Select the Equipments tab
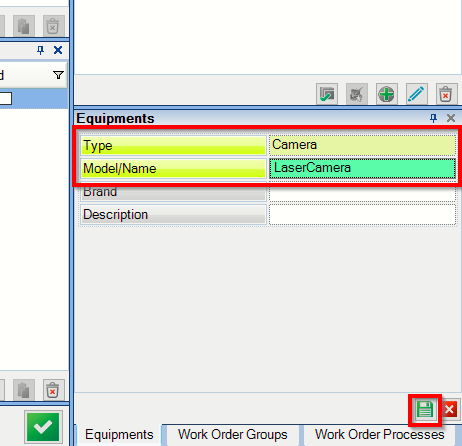The image size is (462, 446). point(119,435)
